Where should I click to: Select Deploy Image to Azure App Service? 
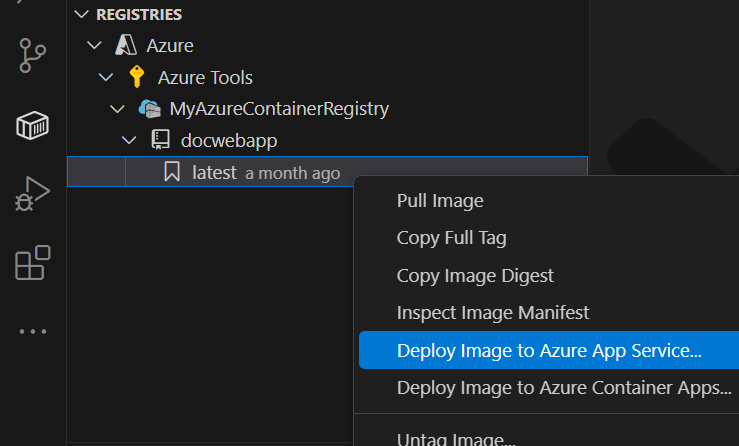click(549, 351)
